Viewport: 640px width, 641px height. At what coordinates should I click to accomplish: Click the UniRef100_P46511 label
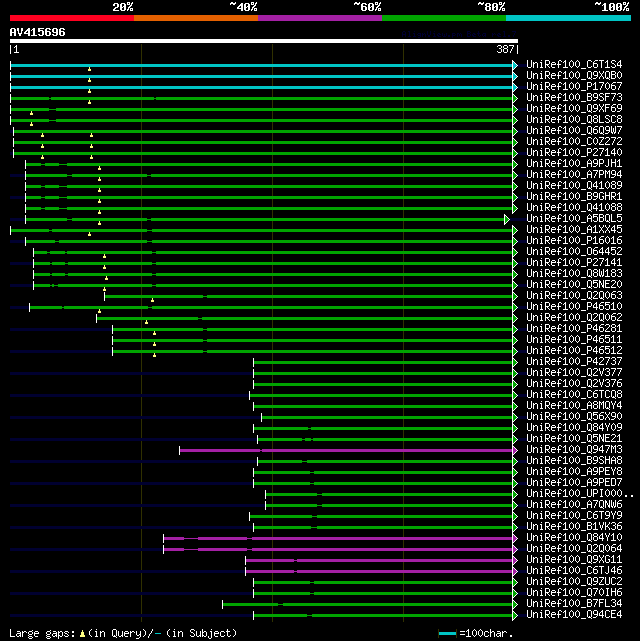(x=574, y=340)
